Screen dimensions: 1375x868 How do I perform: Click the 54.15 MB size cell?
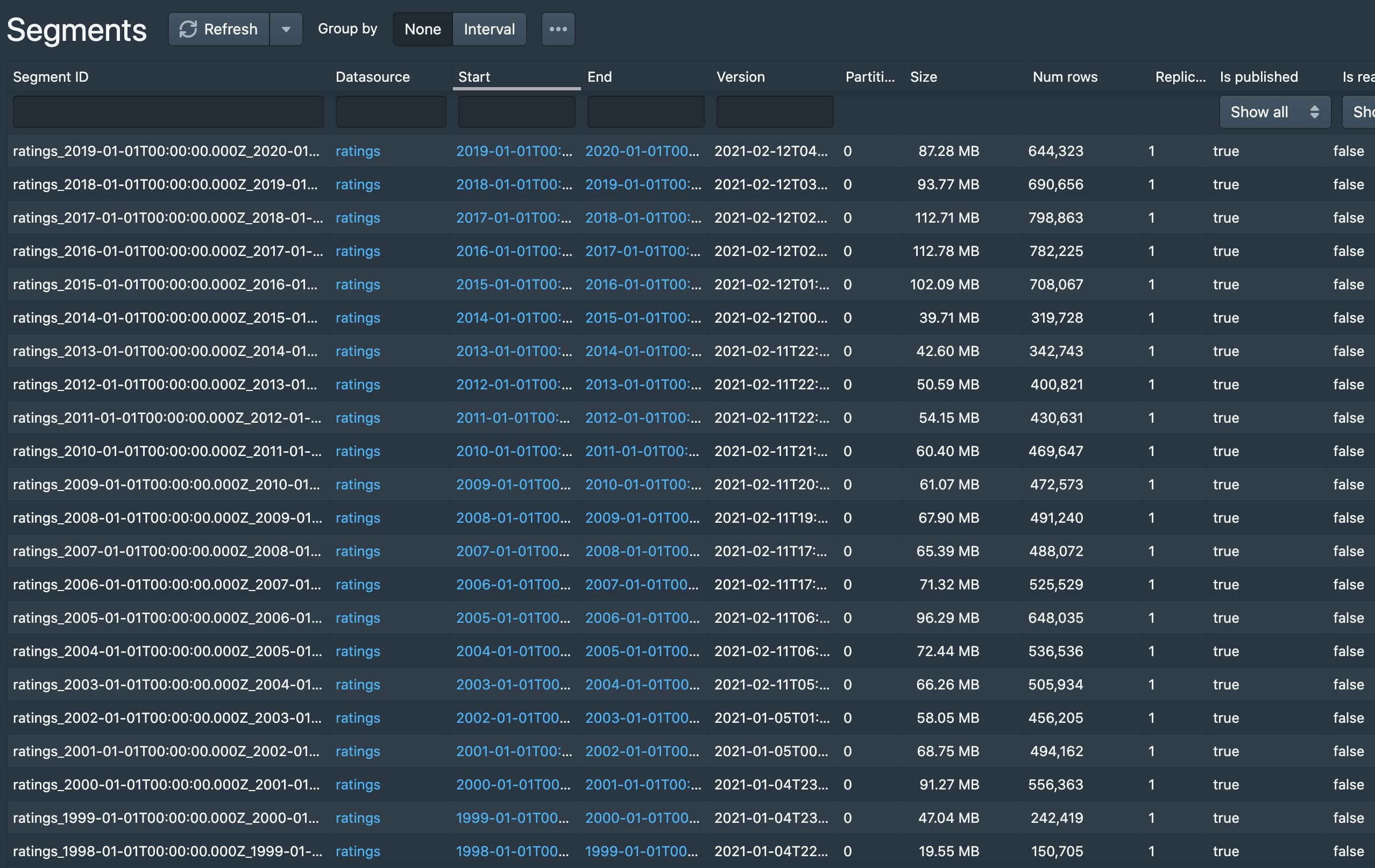[x=948, y=418]
